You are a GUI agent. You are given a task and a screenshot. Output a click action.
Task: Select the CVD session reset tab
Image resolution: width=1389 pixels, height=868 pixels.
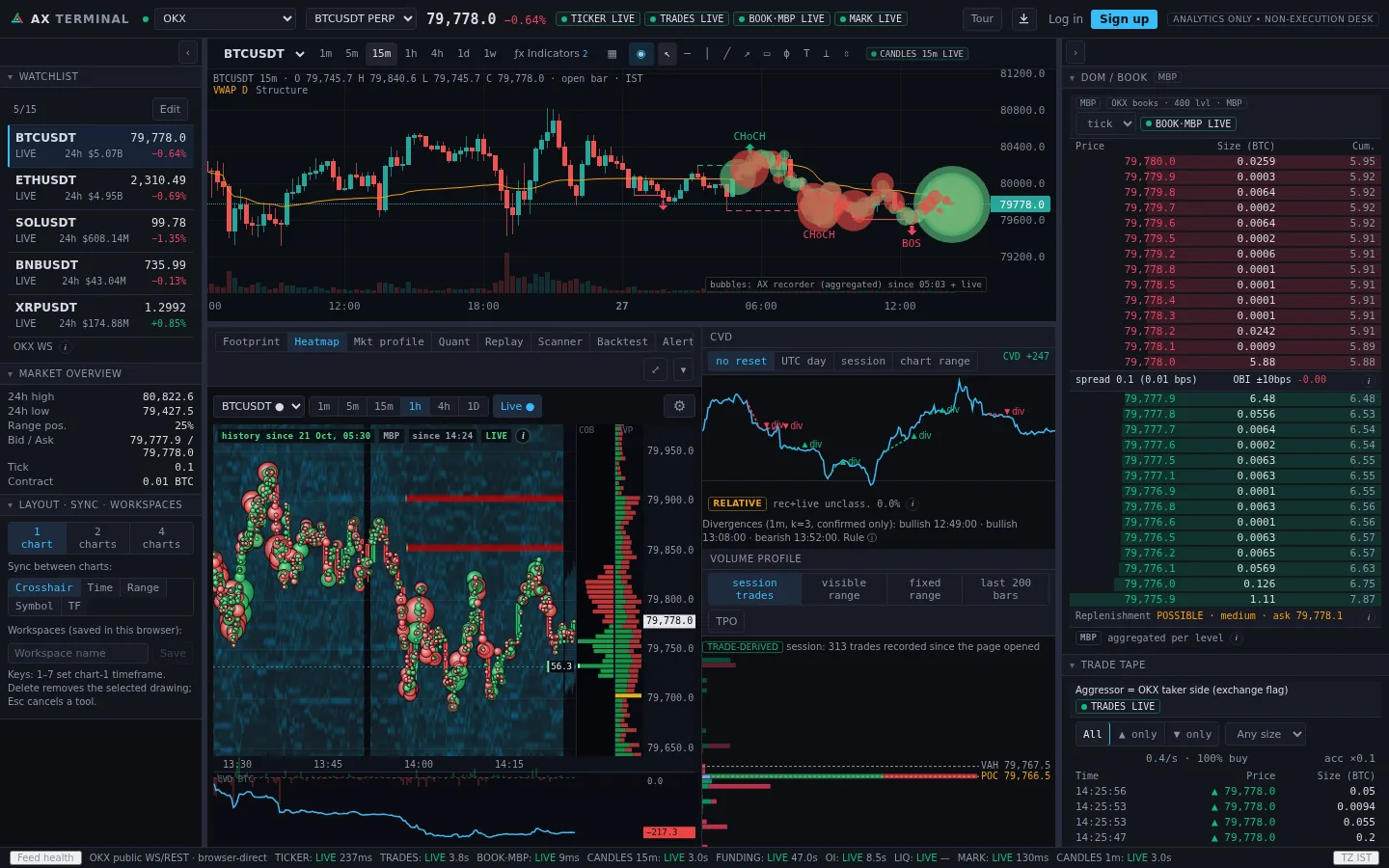[862, 361]
